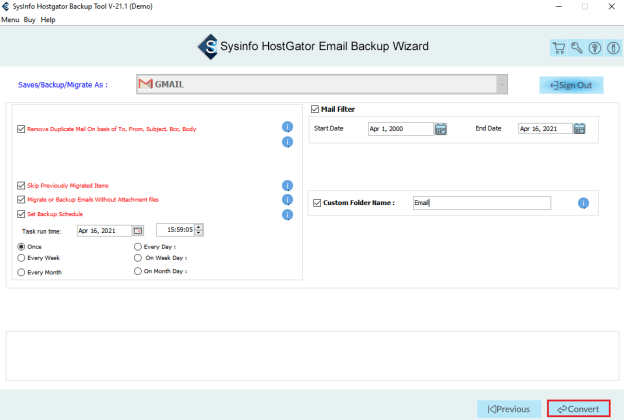Click the Task run time date field
The width and height of the screenshot is (624, 420).
104,231
